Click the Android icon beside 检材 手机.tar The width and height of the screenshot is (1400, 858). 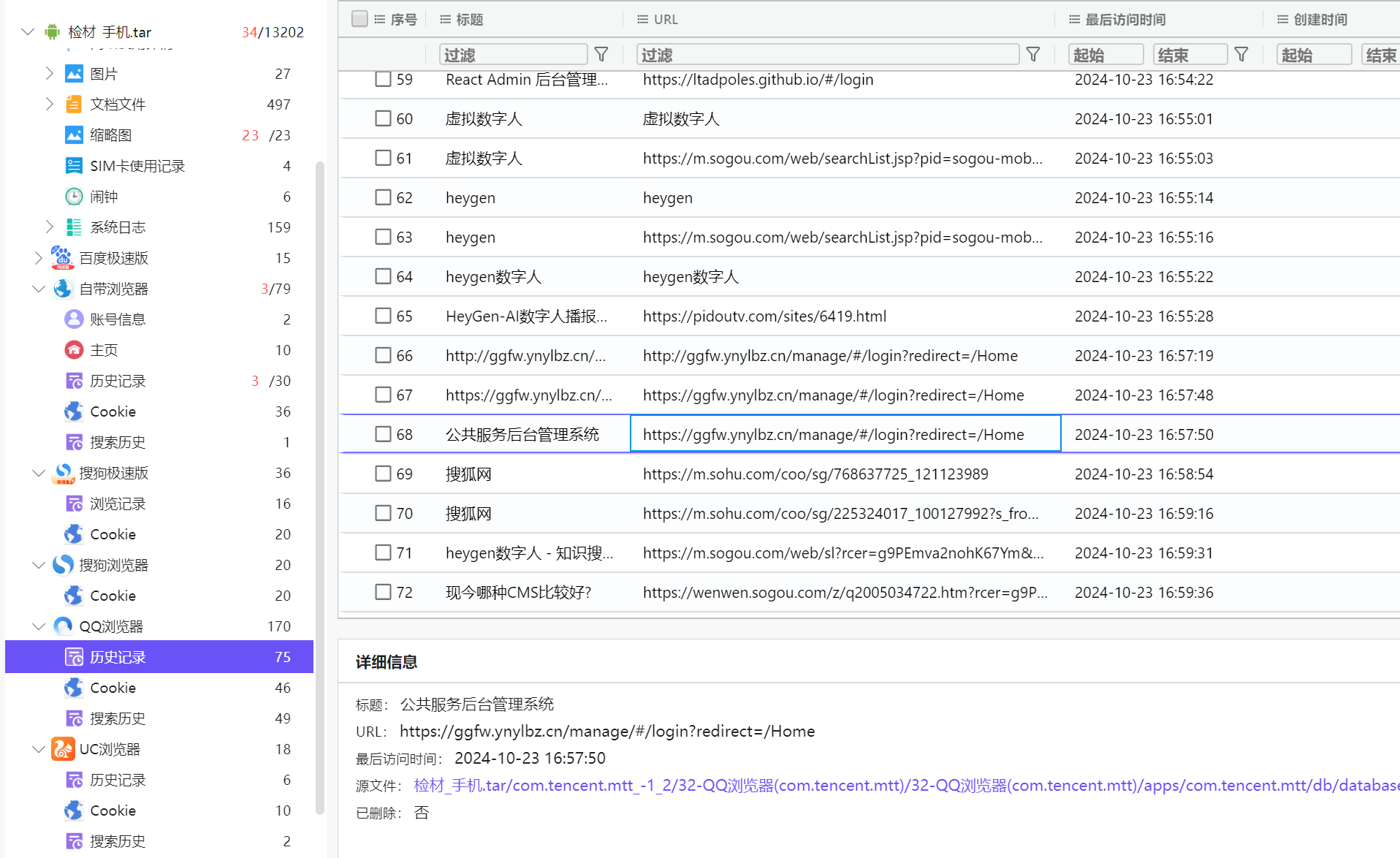coord(52,31)
